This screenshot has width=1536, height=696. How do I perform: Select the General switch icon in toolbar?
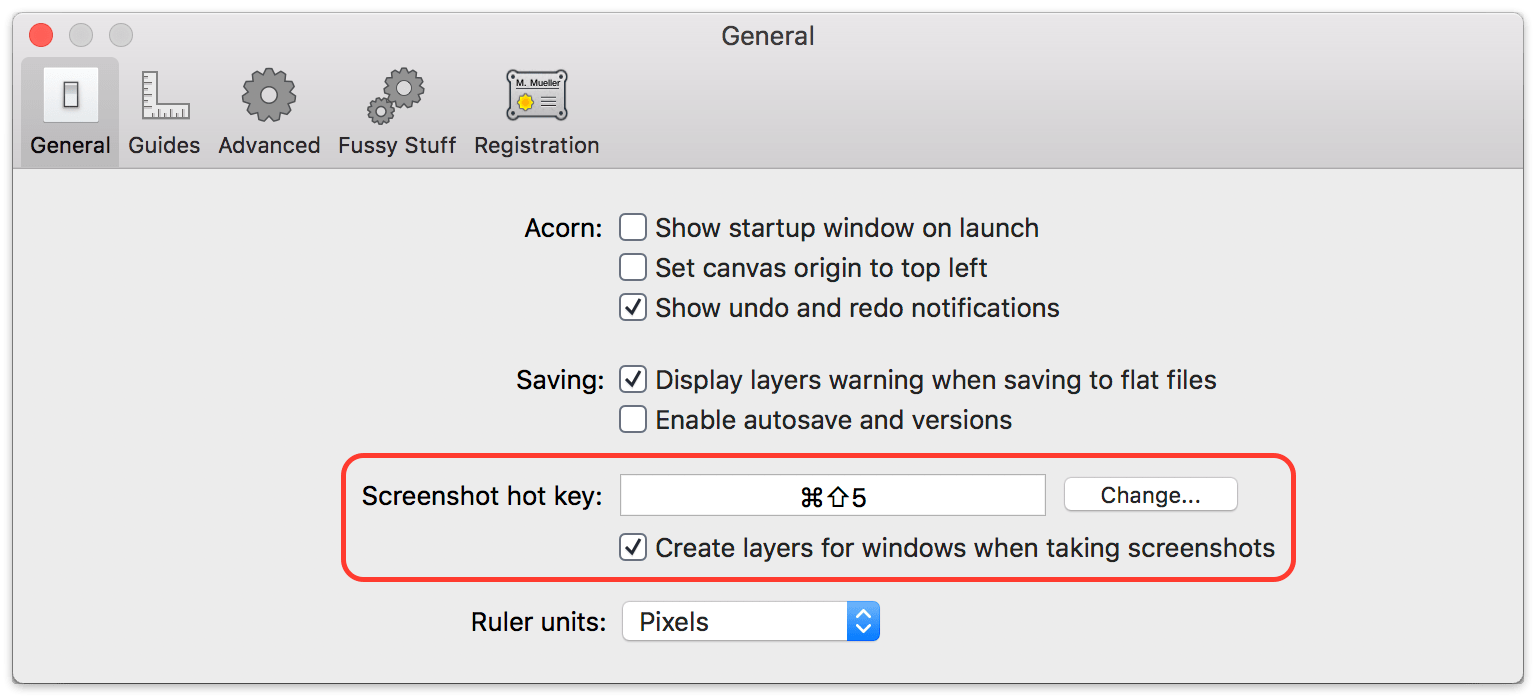pyautogui.click(x=70, y=95)
